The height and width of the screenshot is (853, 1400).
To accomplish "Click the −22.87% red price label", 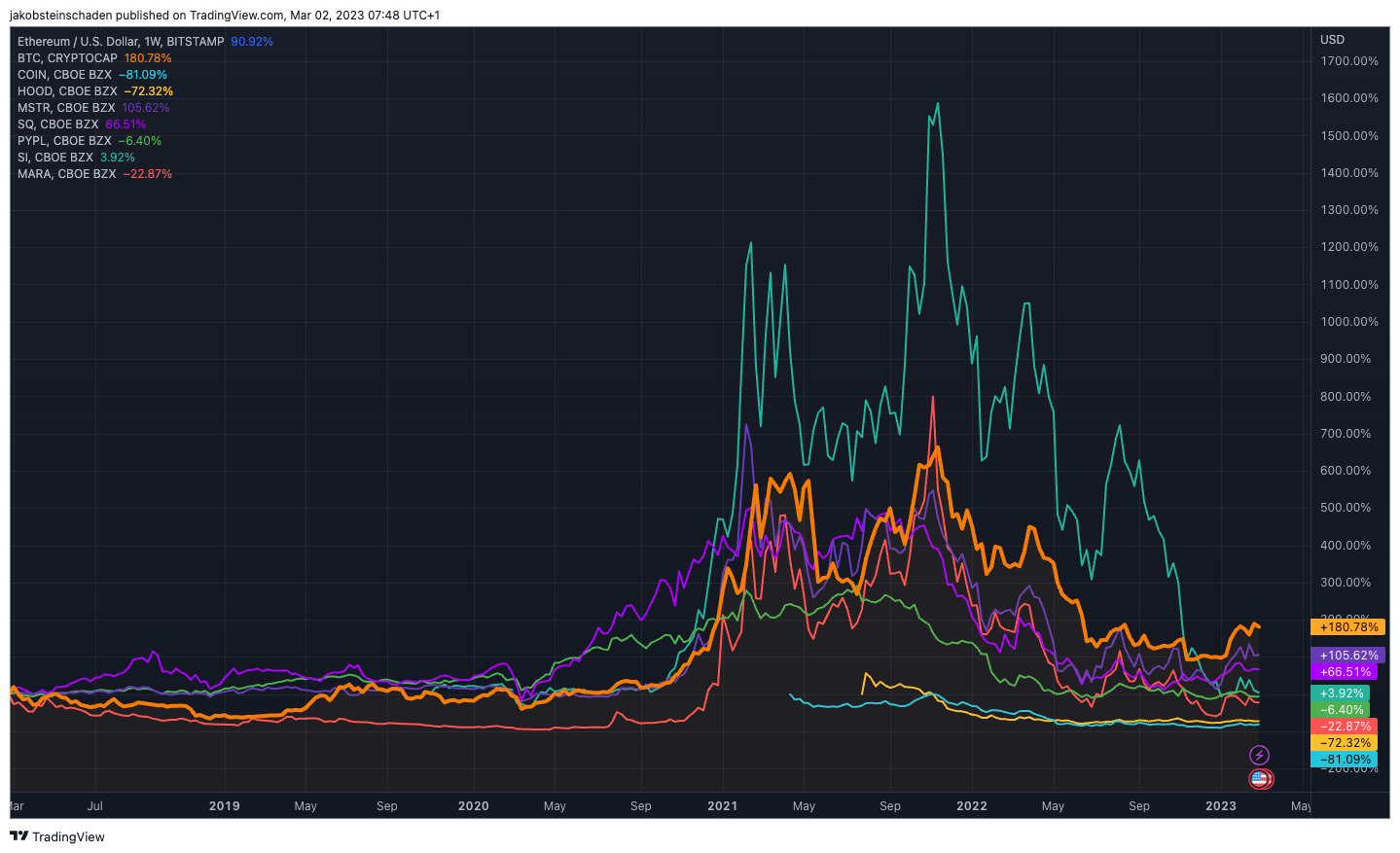I will [1344, 727].
